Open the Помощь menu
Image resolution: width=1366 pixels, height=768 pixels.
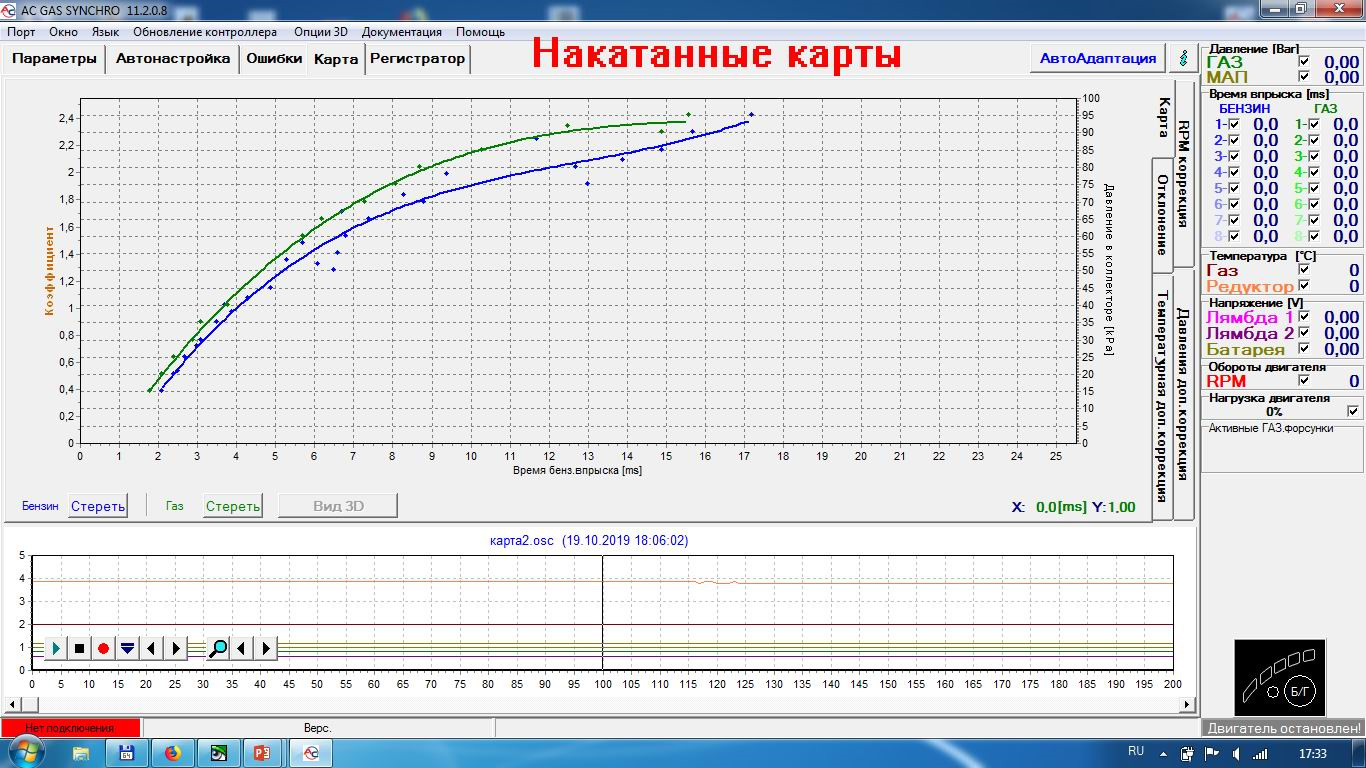[481, 32]
